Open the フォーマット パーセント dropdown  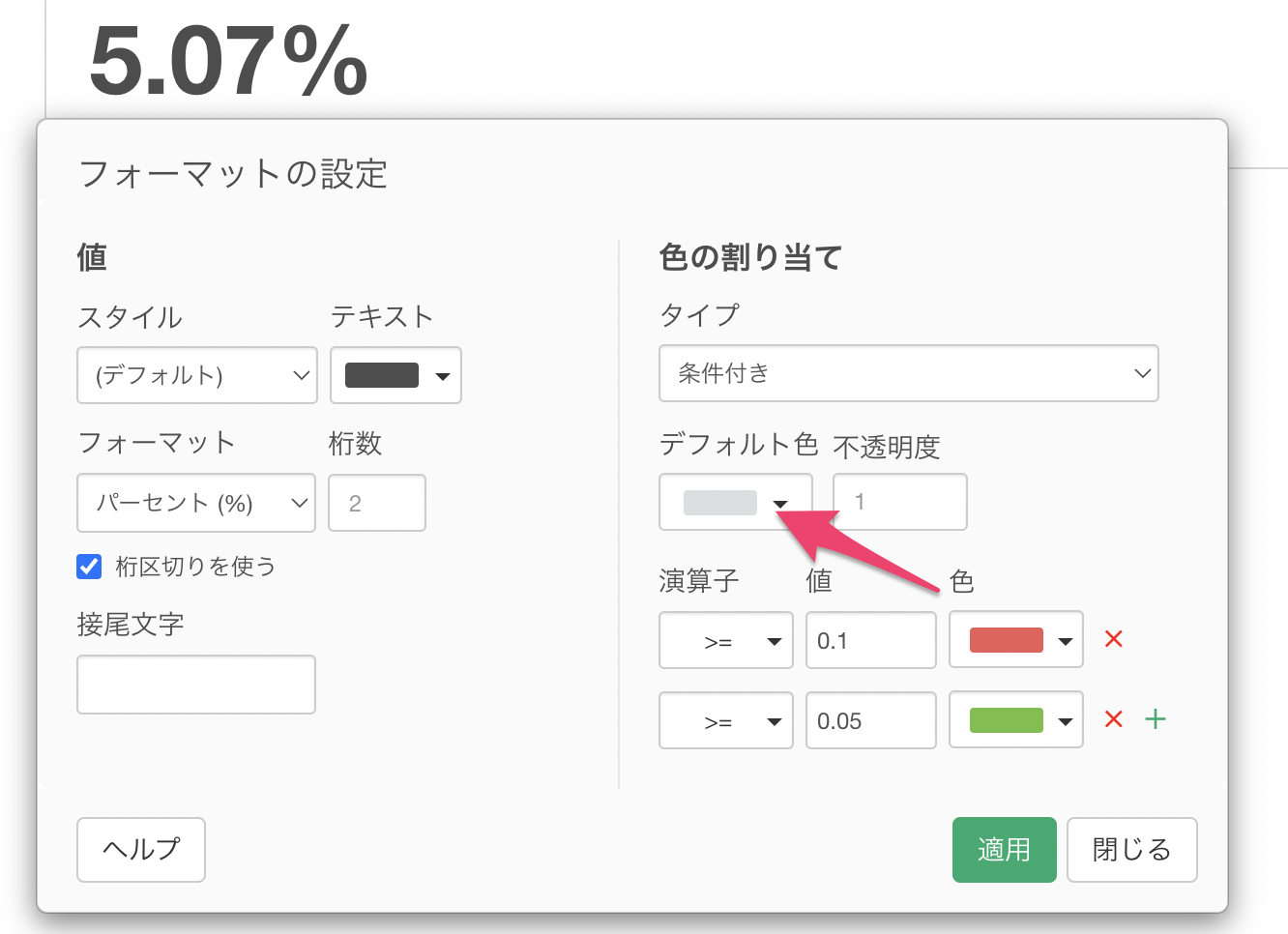click(196, 503)
